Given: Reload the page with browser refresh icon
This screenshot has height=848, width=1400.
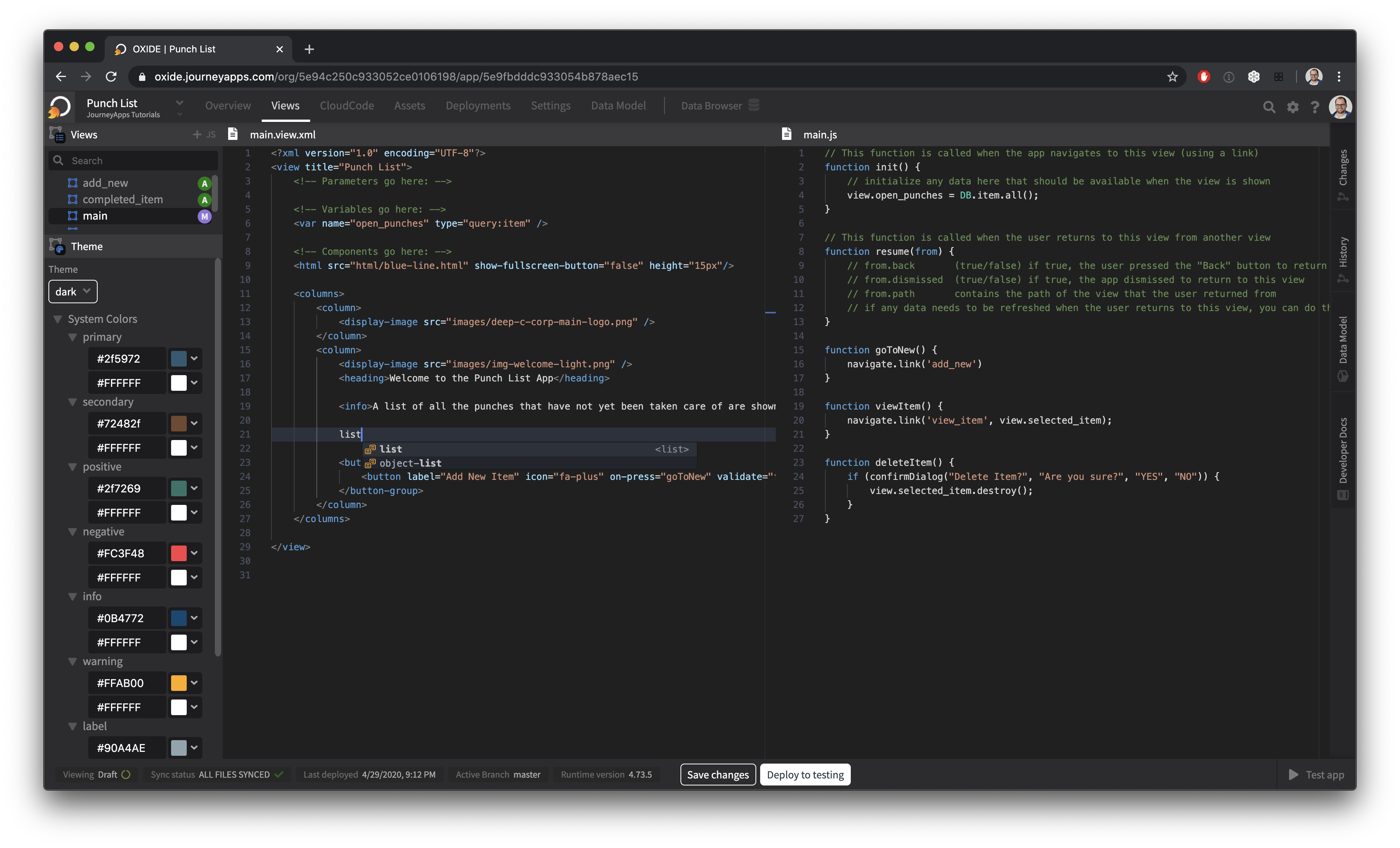Looking at the screenshot, I should [111, 77].
